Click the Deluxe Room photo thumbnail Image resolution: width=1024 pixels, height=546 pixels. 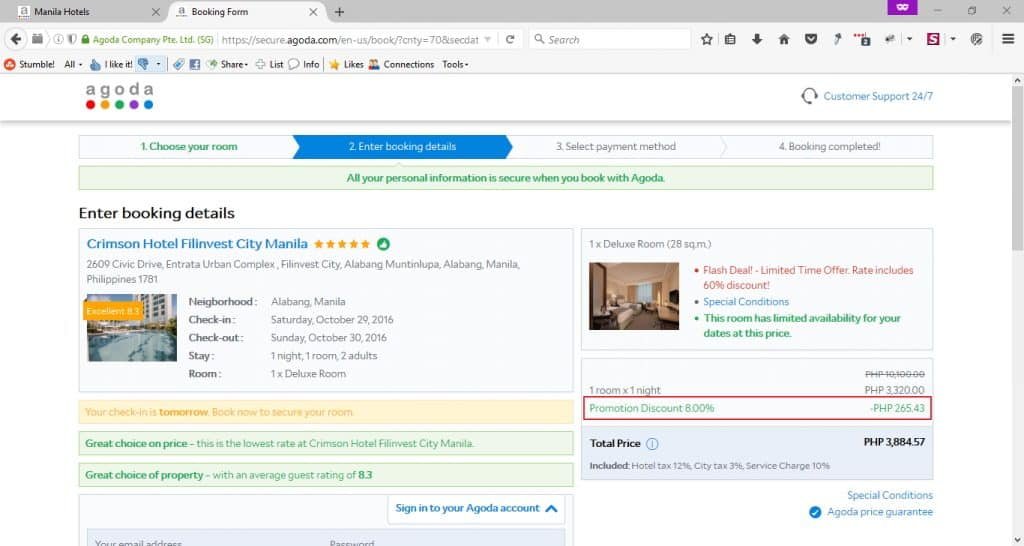coord(634,296)
